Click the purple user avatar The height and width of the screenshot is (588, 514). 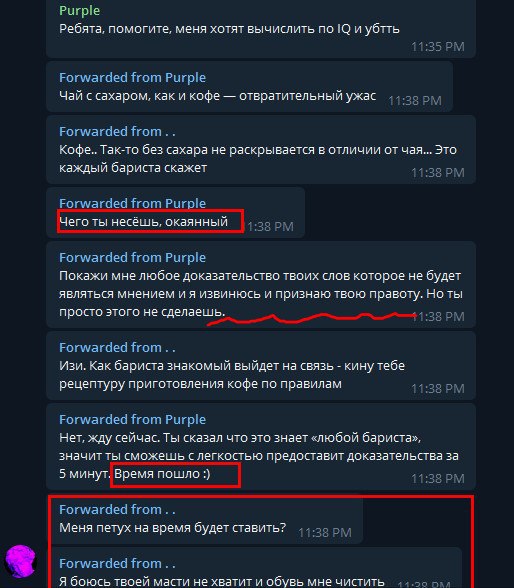coord(20,561)
